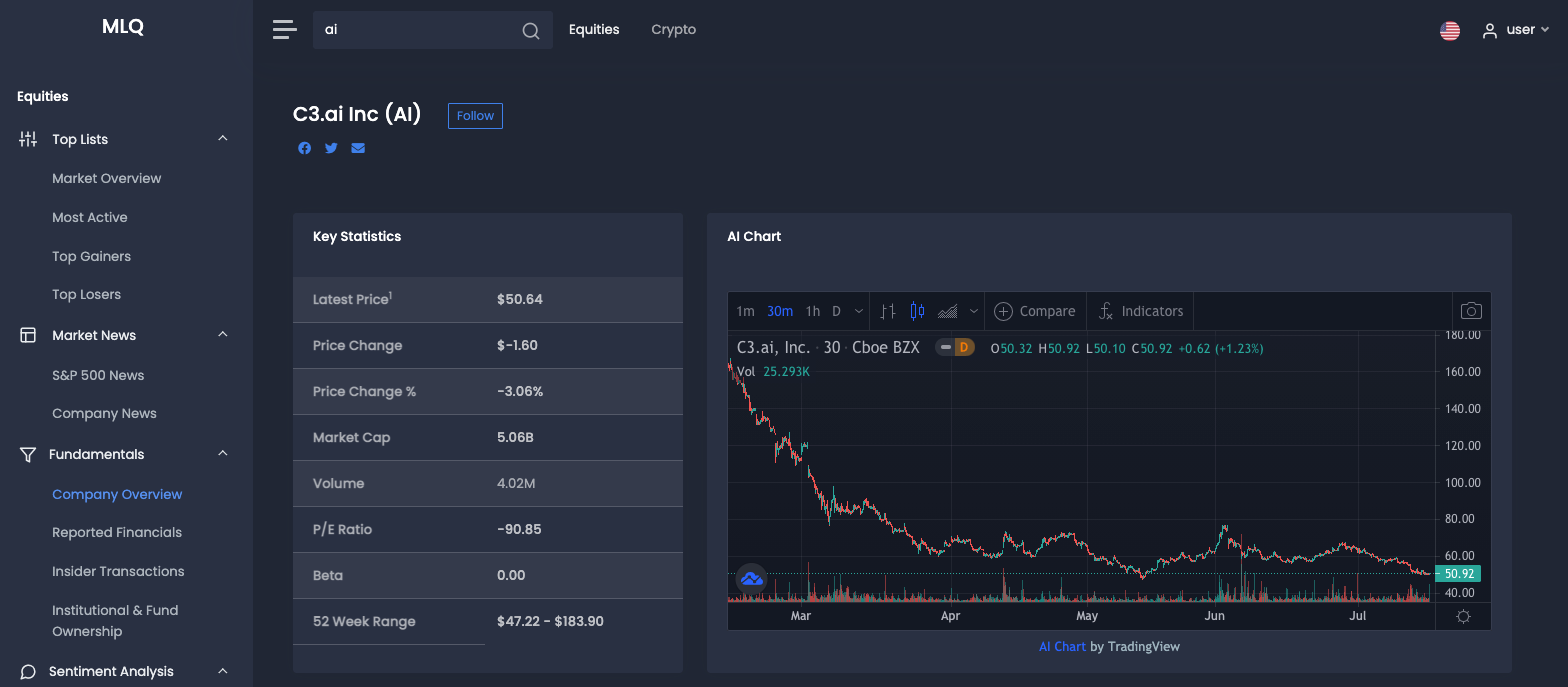Click the 52 Week Range value
Screen dimensions: 1568x687
(550, 621)
